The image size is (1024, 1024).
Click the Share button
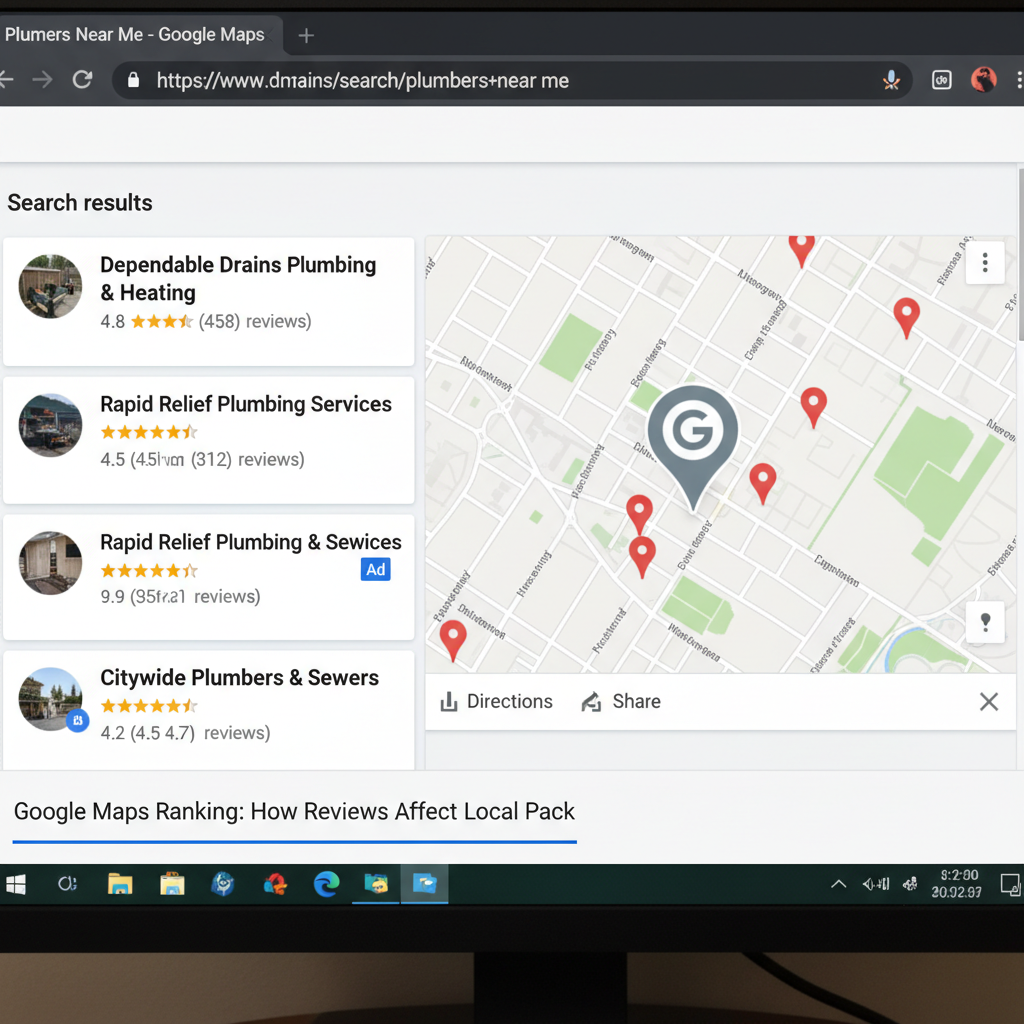click(621, 701)
